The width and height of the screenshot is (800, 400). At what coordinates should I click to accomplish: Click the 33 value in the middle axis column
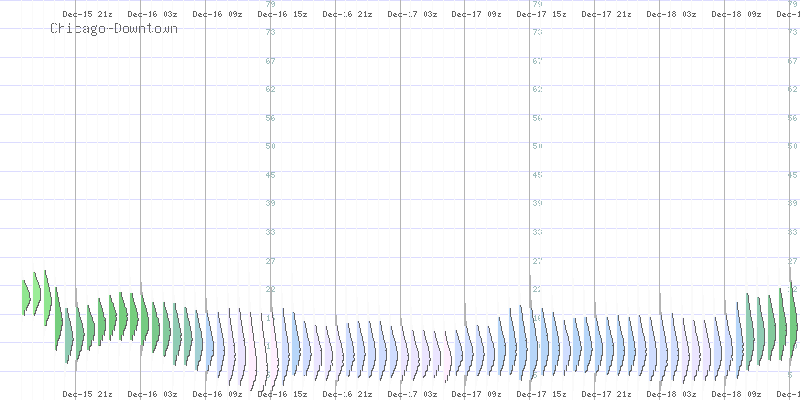537,232
